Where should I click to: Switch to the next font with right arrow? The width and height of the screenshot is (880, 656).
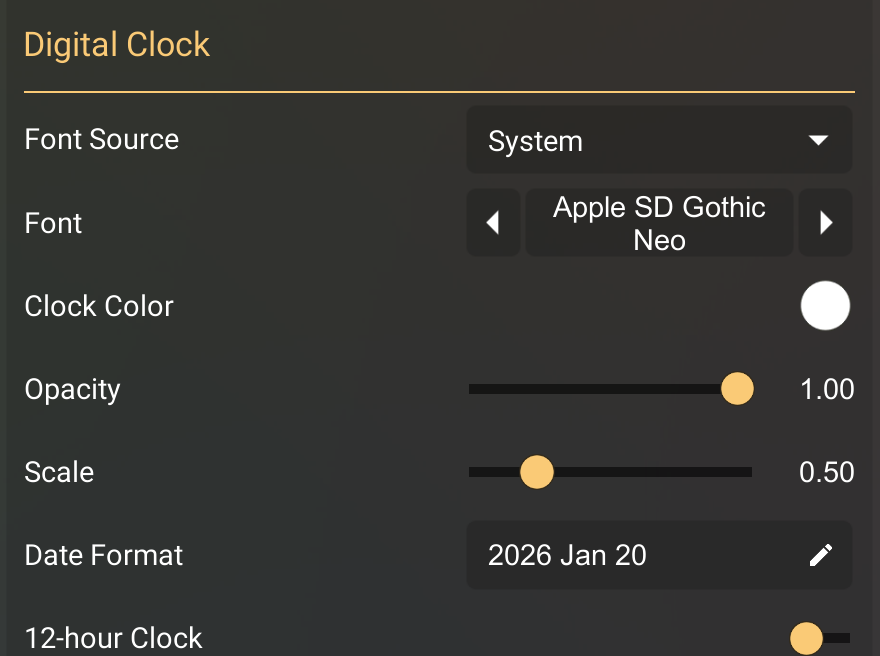pyautogui.click(x=825, y=223)
